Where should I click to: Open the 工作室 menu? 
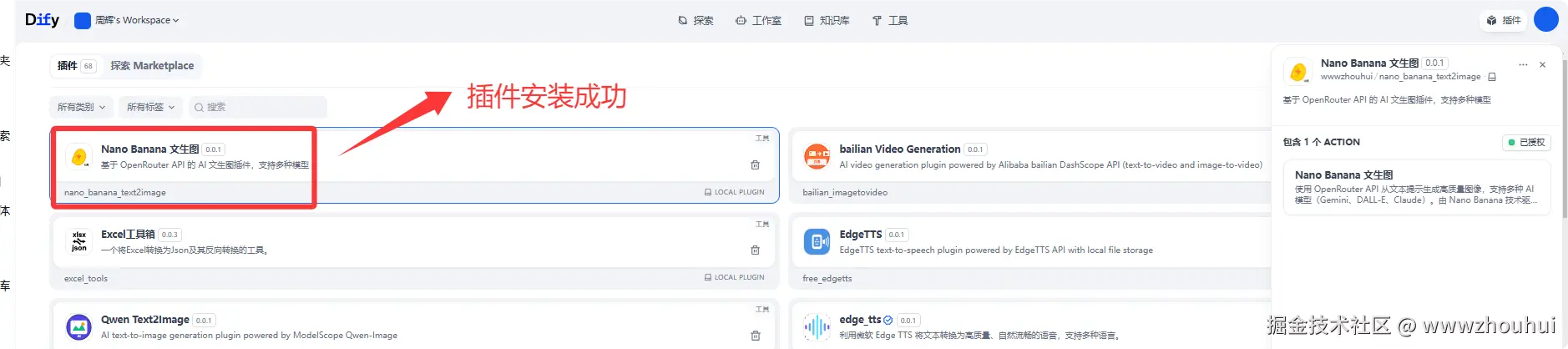(758, 20)
